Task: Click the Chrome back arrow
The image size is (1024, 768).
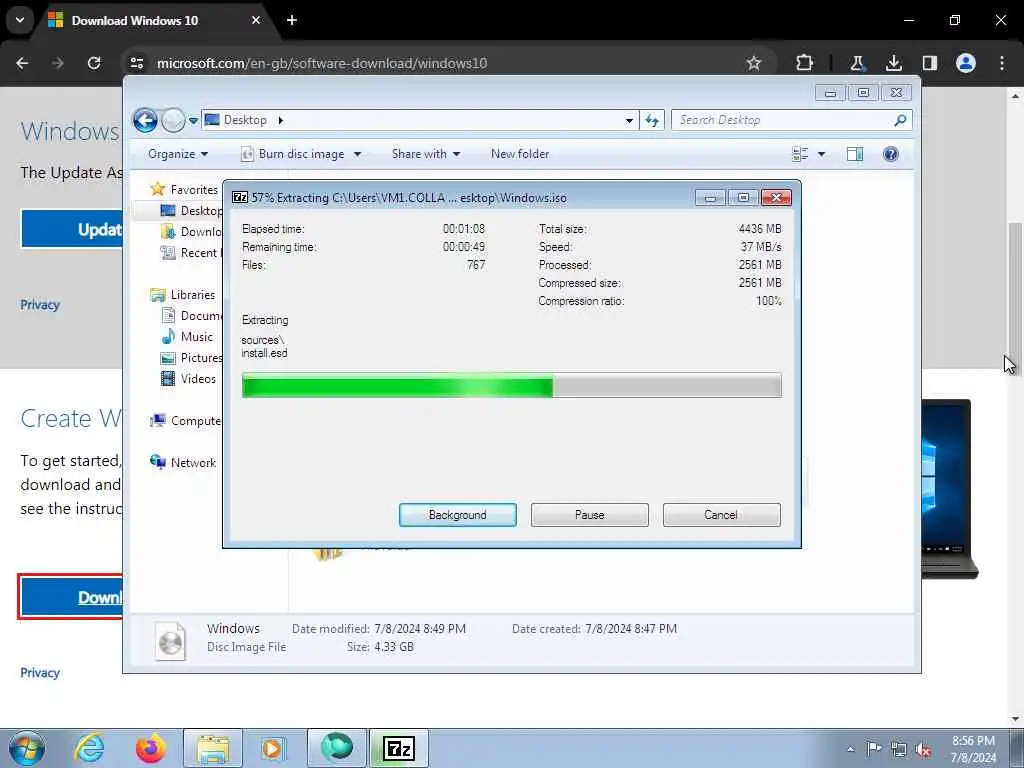Action: (22, 63)
